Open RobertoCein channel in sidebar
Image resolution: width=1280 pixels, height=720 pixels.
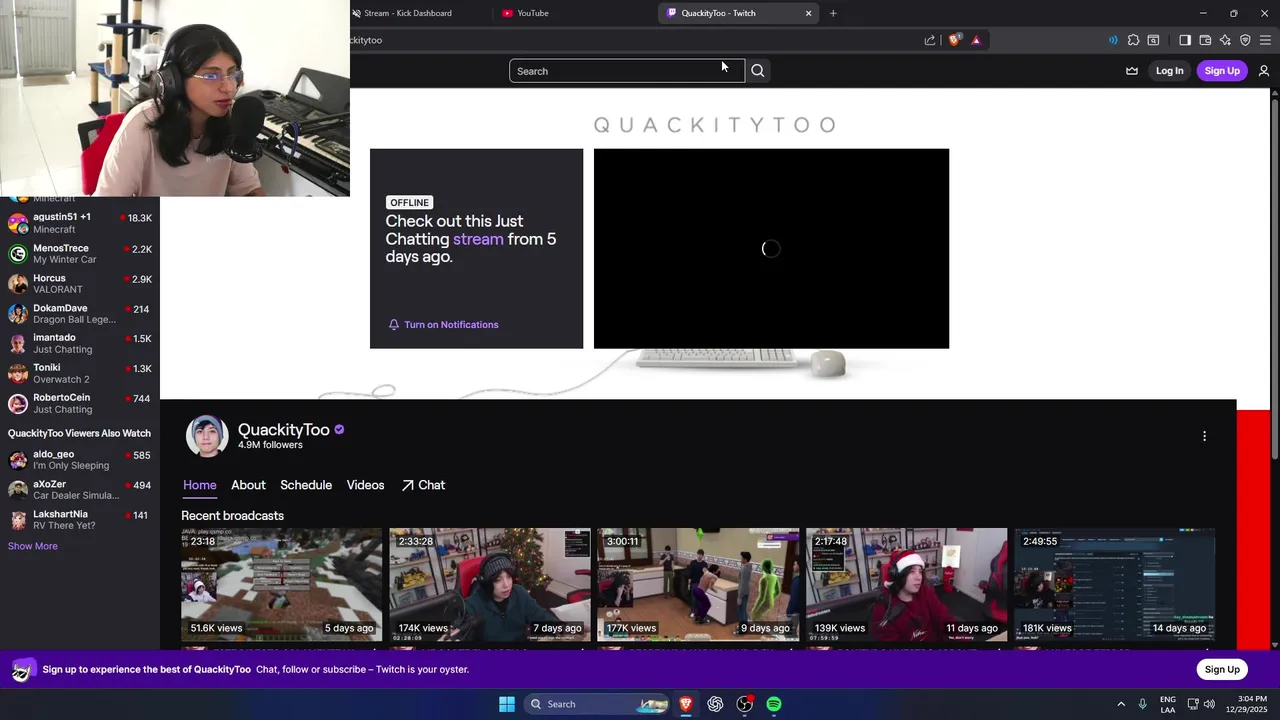pyautogui.click(x=80, y=403)
